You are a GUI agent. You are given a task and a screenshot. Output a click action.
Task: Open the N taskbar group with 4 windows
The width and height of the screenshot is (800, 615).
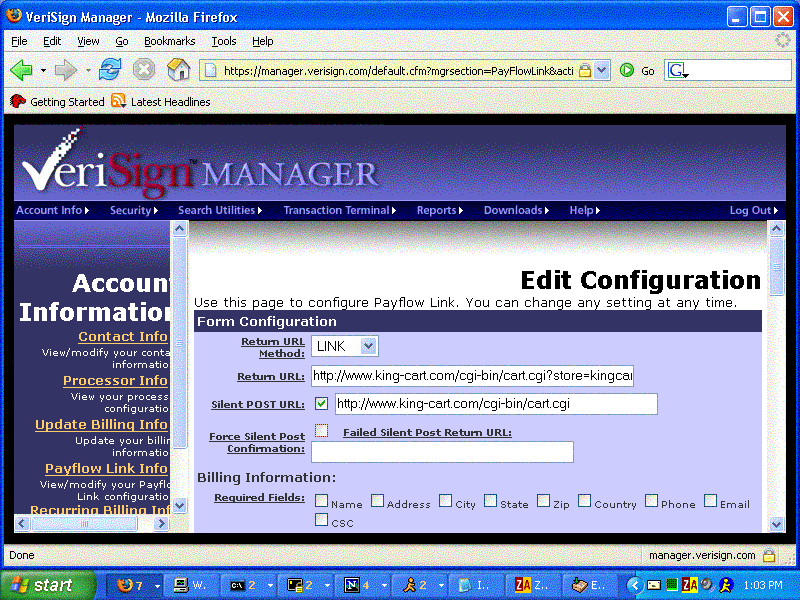click(x=363, y=585)
